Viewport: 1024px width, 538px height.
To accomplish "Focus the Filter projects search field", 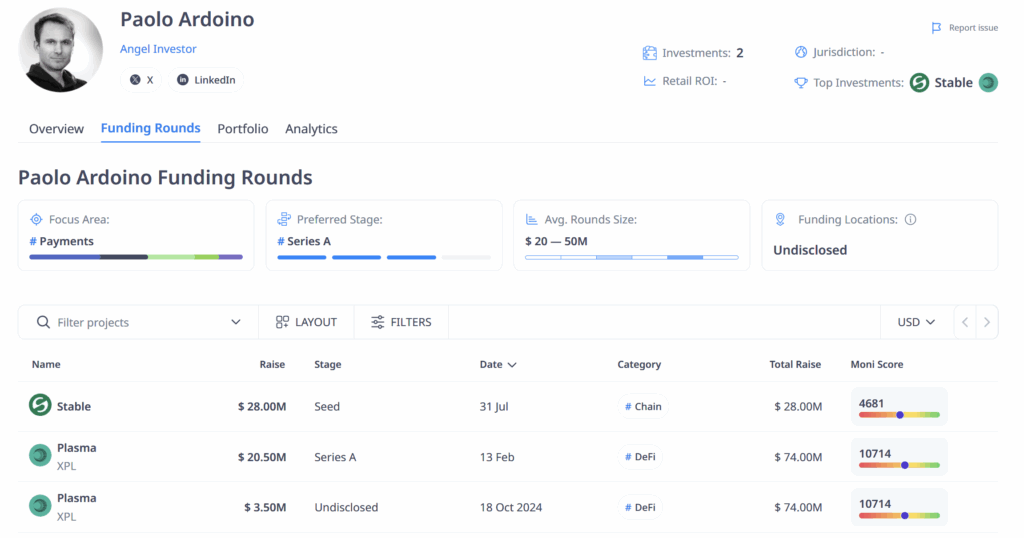I will click(x=138, y=323).
